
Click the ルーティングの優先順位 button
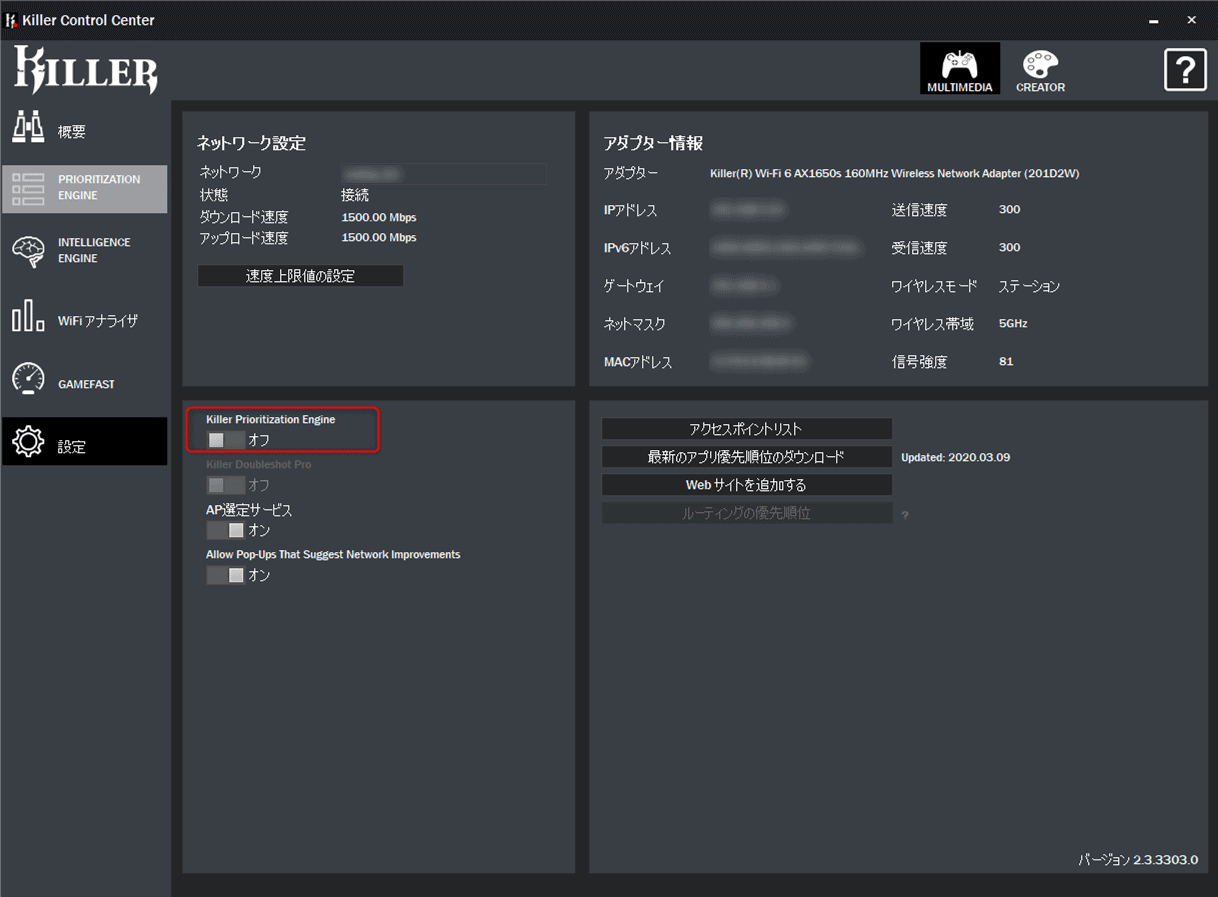[x=746, y=513]
